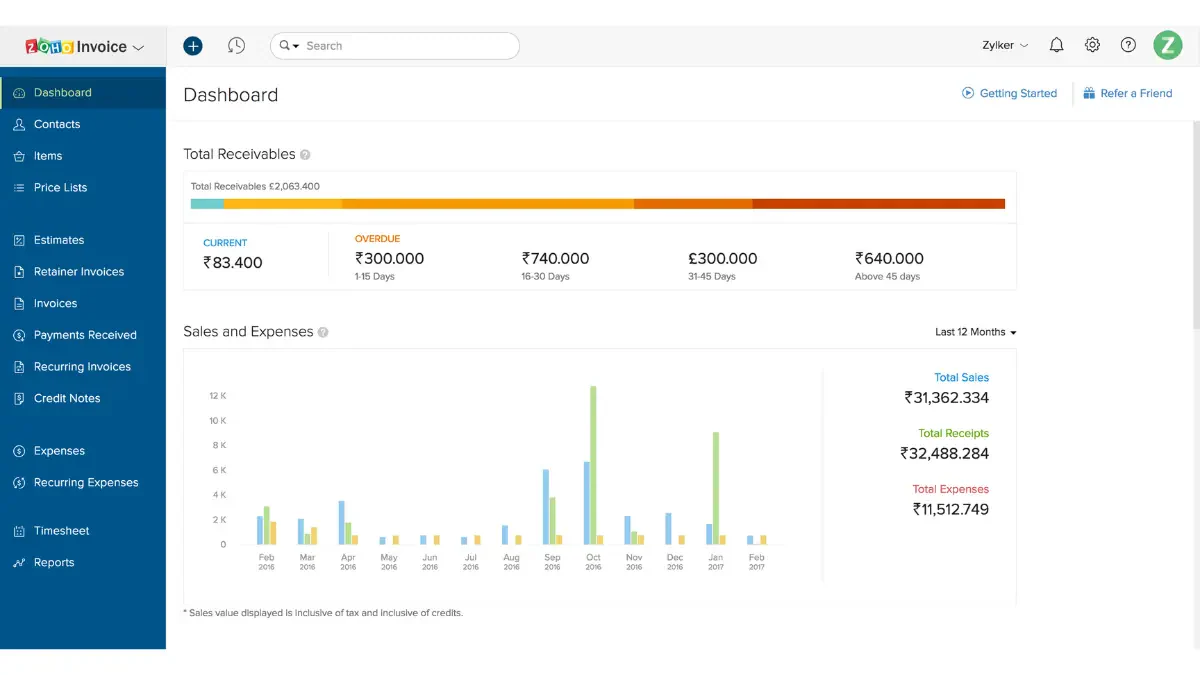The height and width of the screenshot is (675, 1200).
Task: Open Dashboard in the sidebar
Action: click(x=83, y=93)
